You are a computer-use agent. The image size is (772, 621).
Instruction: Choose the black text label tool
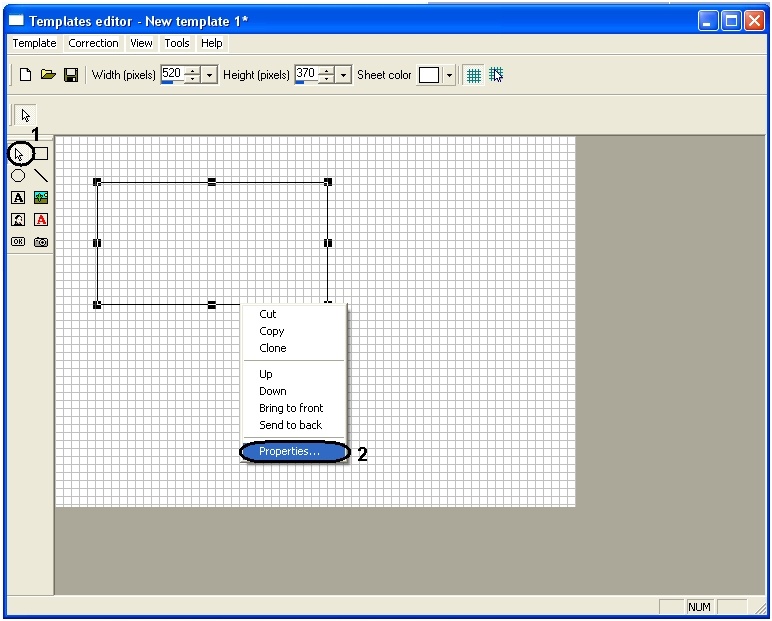tap(18, 198)
